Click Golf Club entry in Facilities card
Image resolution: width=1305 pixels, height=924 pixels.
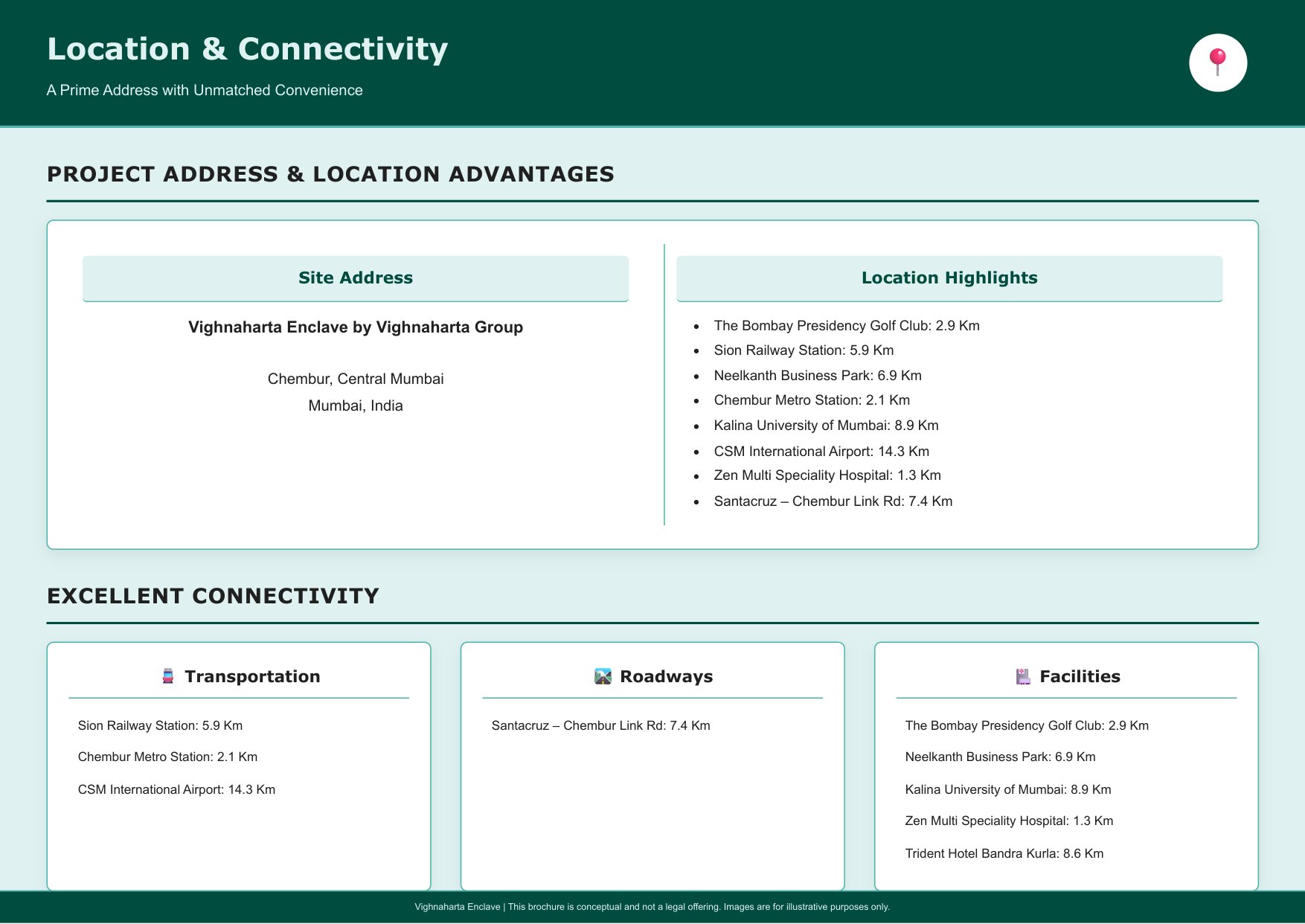click(x=1027, y=725)
